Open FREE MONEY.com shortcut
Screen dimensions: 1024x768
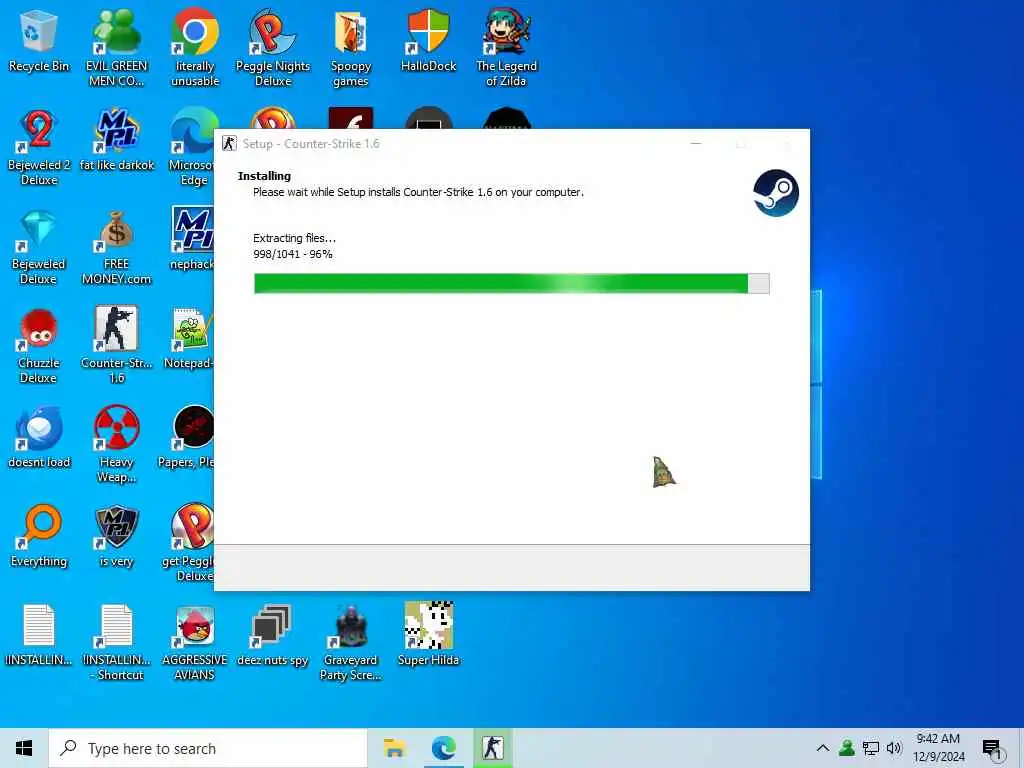[x=116, y=247]
